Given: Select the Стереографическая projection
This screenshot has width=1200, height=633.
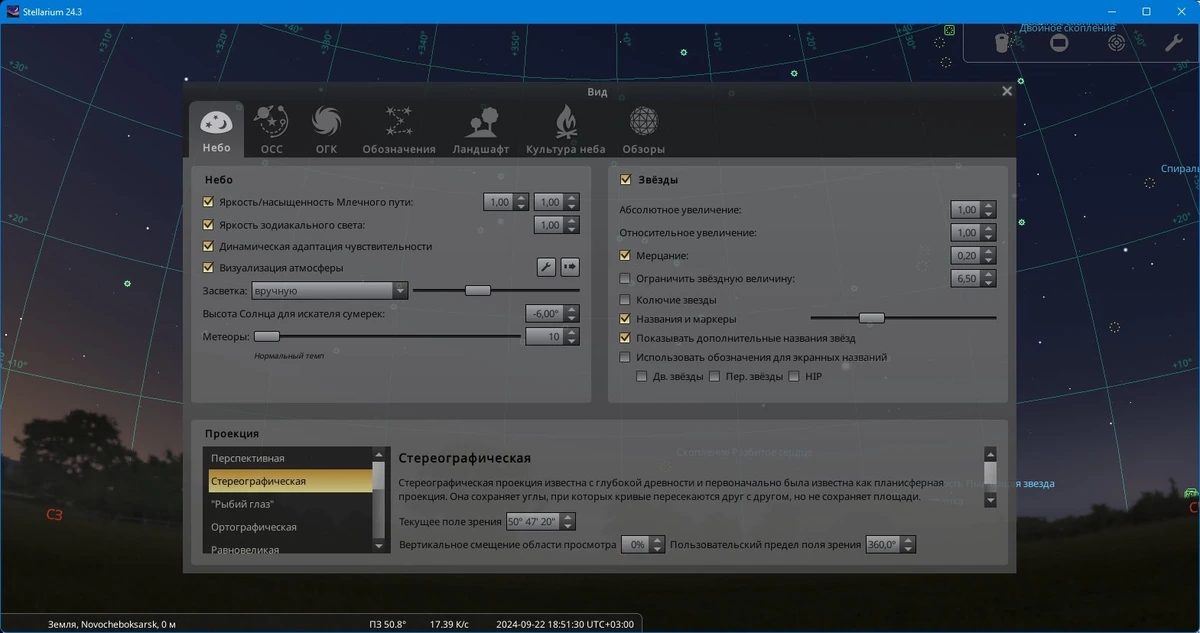Looking at the screenshot, I should pos(288,481).
